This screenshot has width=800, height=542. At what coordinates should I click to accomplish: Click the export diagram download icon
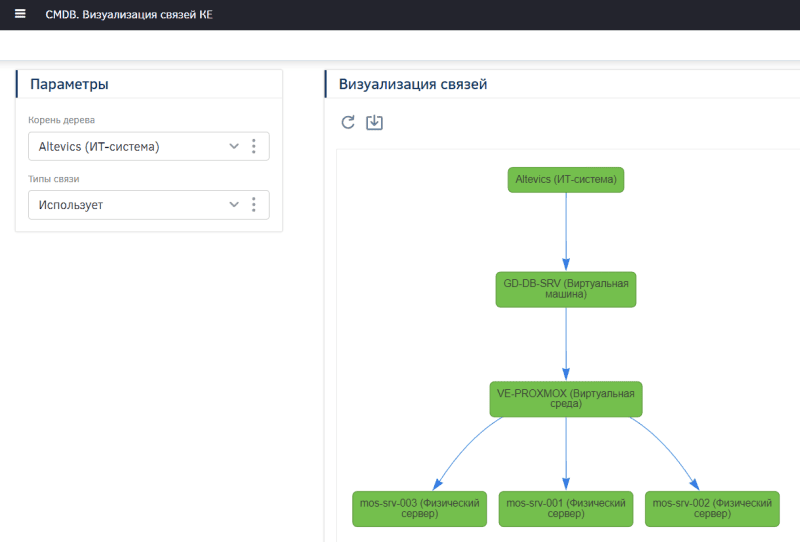click(375, 122)
